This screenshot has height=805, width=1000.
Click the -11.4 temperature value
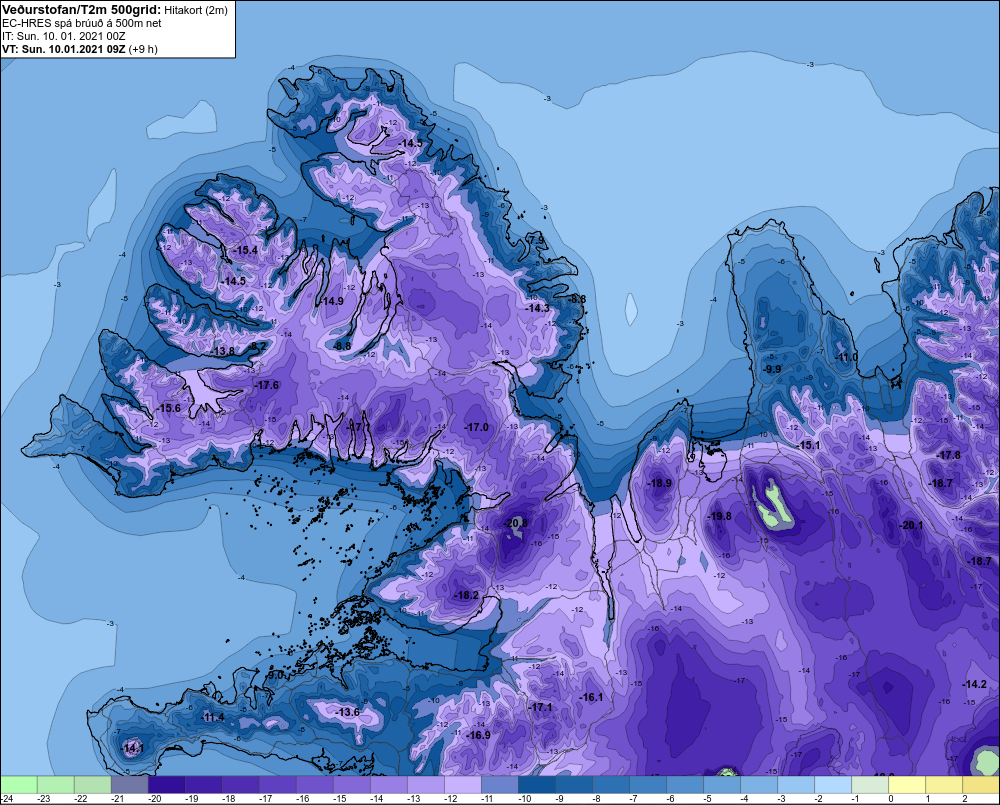213,718
